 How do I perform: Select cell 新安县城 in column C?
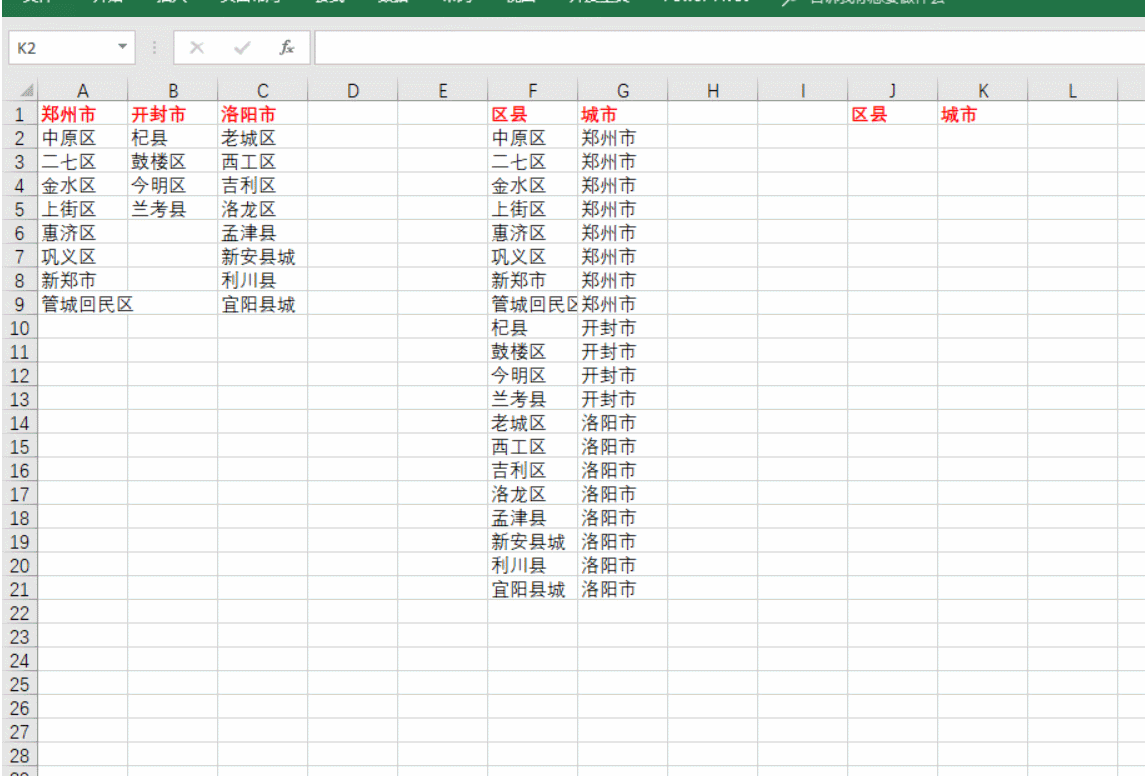tap(263, 256)
